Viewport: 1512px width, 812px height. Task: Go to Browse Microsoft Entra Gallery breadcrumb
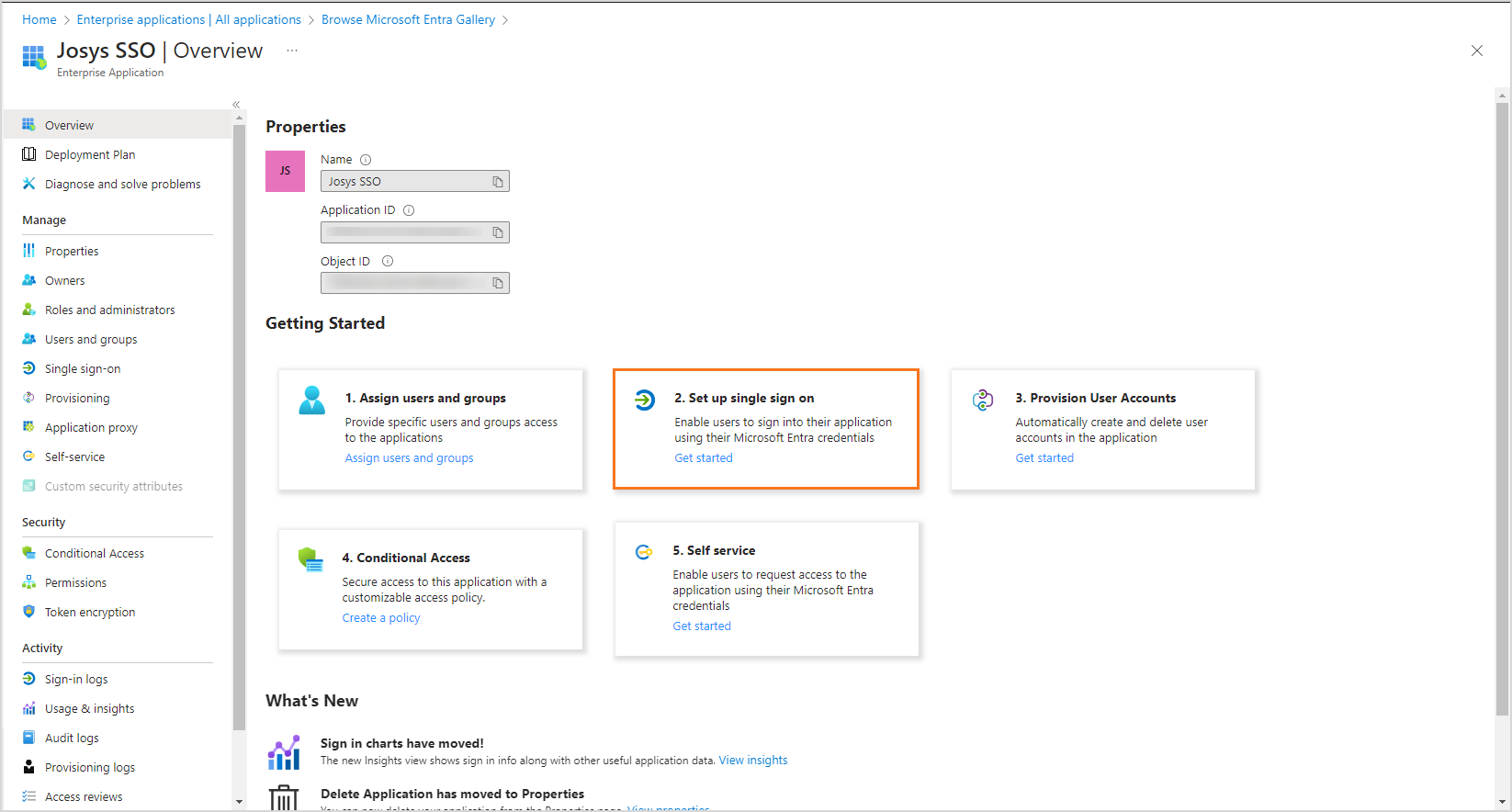pyautogui.click(x=408, y=19)
